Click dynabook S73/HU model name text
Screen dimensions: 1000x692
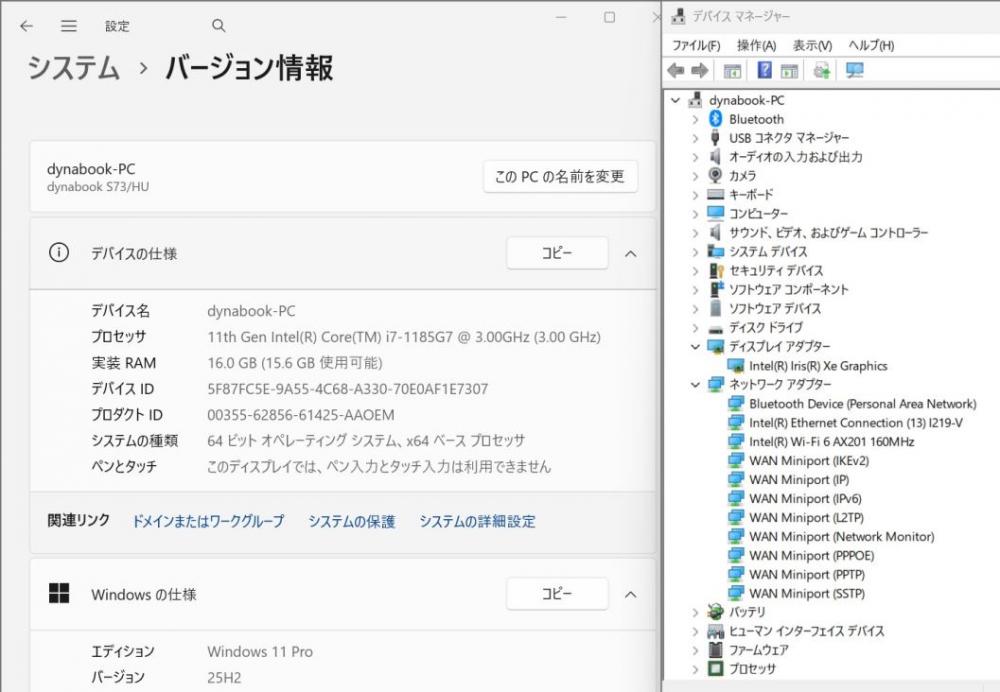(98, 187)
